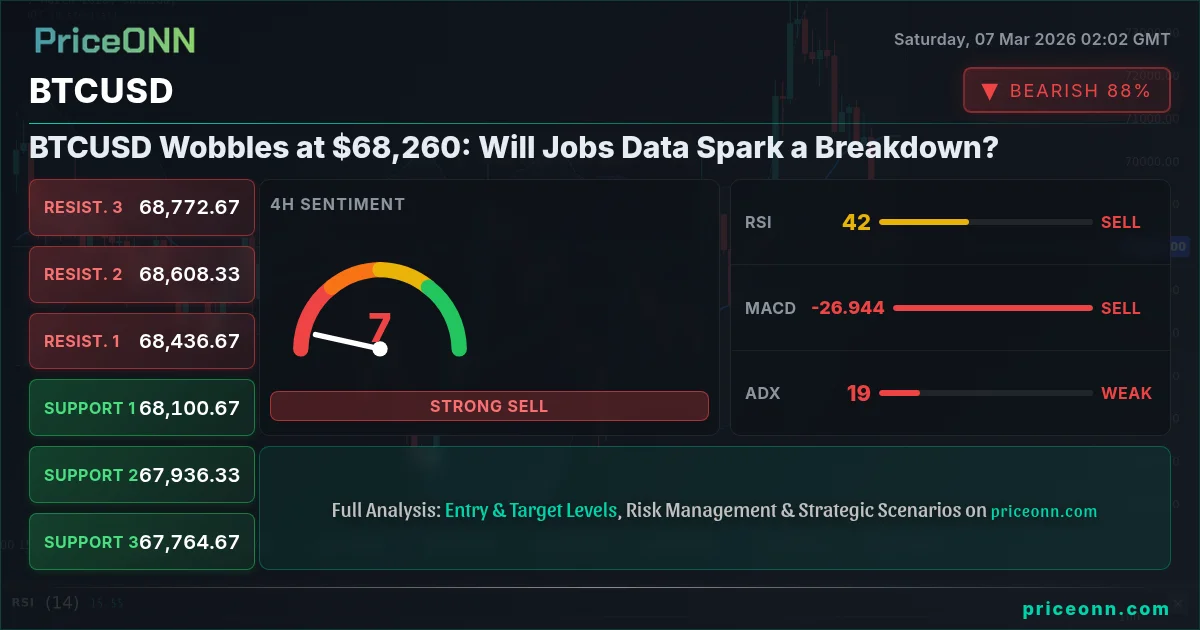This screenshot has width=1200, height=630.
Task: Select the SUPPORT 3 level 67,764.67
Action: point(142,542)
